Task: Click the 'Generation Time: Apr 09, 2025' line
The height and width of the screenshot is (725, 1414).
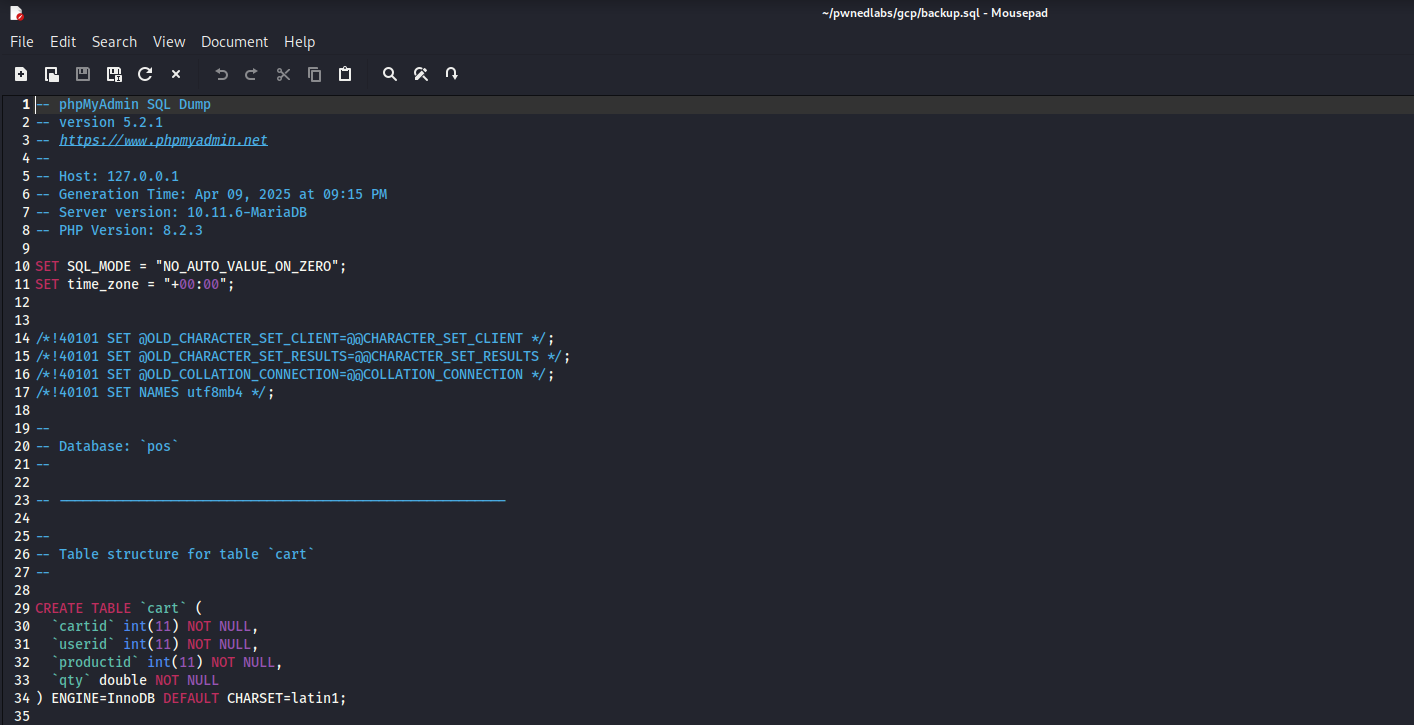Action: click(211, 194)
